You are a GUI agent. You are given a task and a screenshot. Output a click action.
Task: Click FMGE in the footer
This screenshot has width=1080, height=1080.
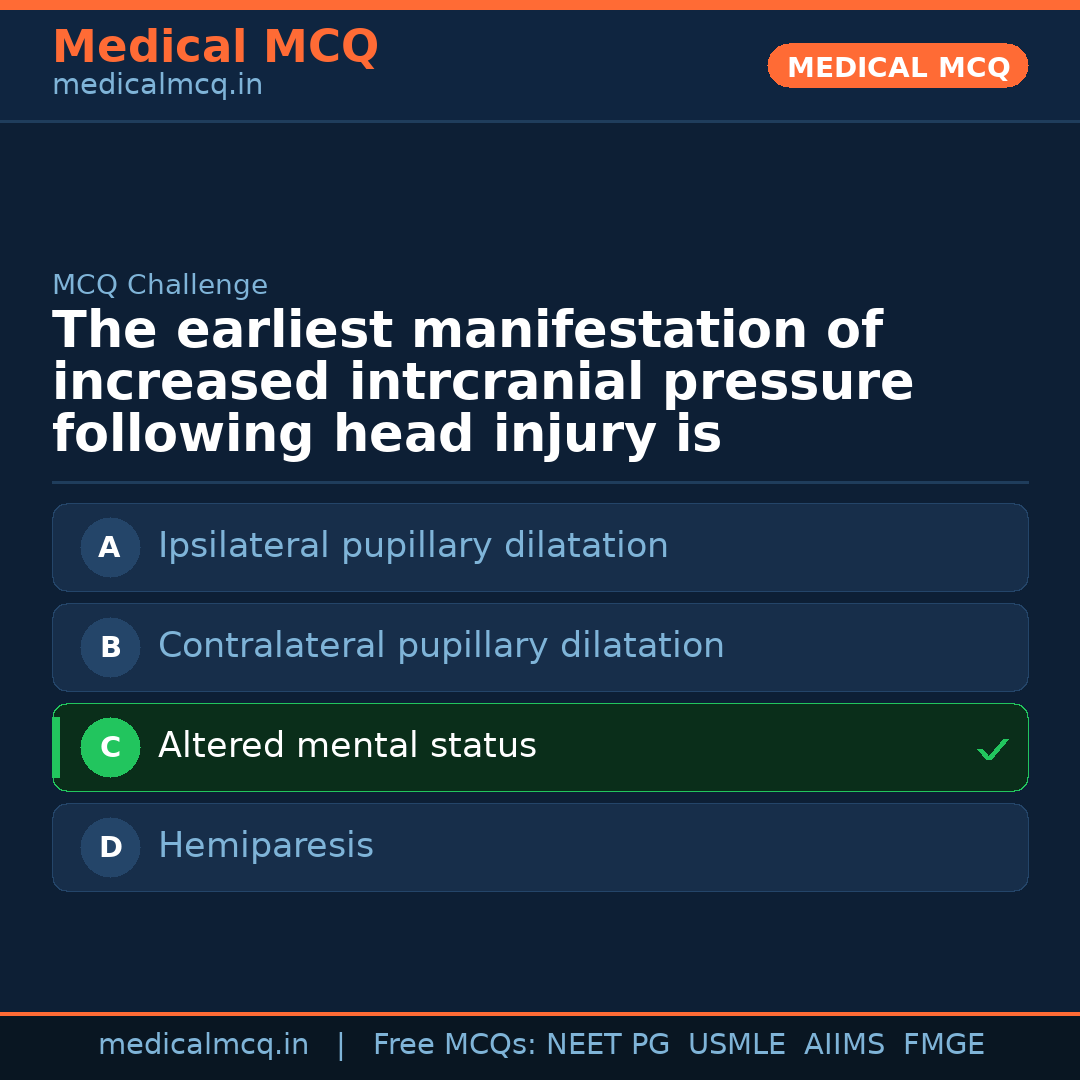click(x=944, y=1045)
